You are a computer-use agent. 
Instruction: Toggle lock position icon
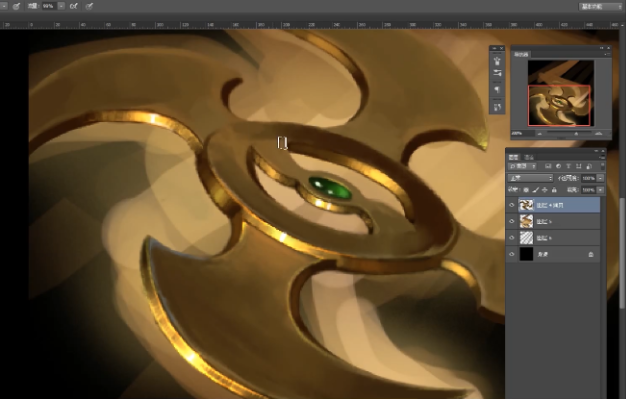(x=545, y=190)
